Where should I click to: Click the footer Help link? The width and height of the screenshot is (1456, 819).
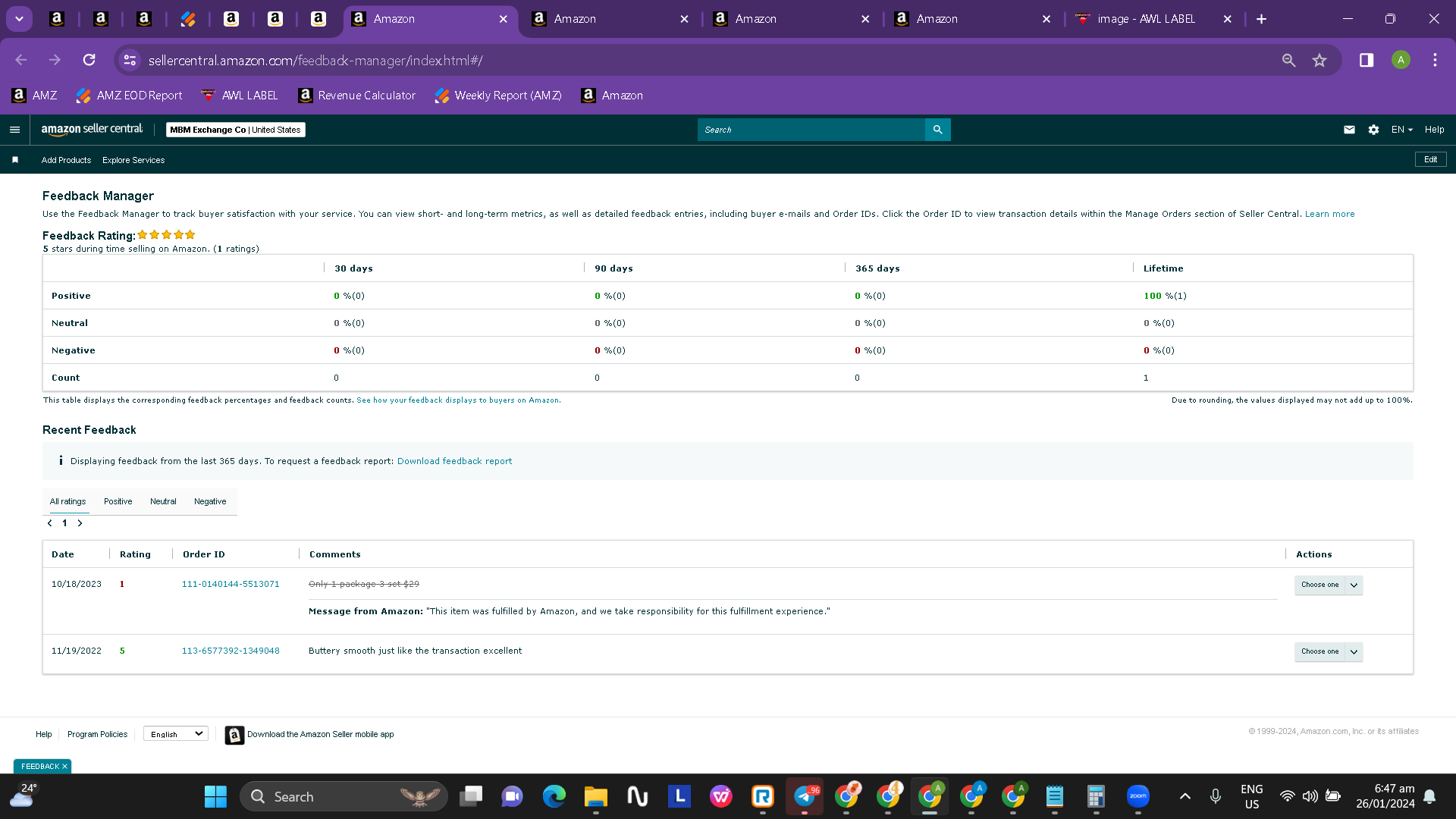point(44,735)
